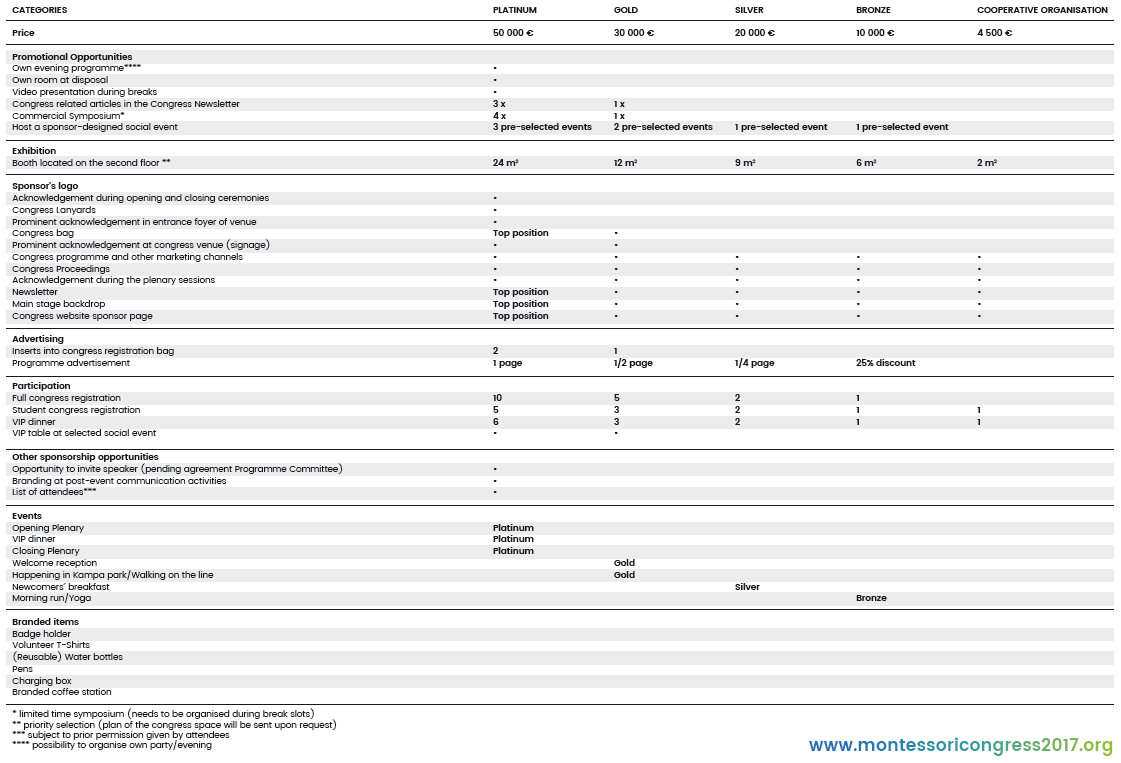Viewport: 1121px width, 763px height.
Task: Click the 50 000 € Platinum price
Action: [513, 33]
